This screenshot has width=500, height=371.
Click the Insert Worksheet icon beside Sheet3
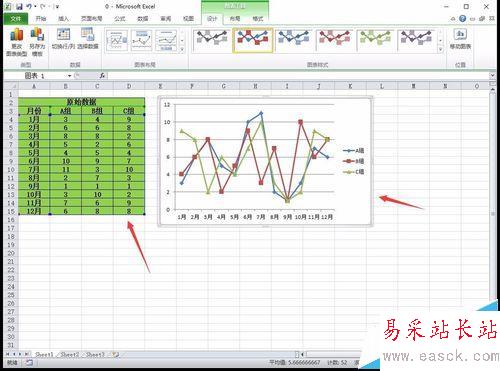[115, 355]
